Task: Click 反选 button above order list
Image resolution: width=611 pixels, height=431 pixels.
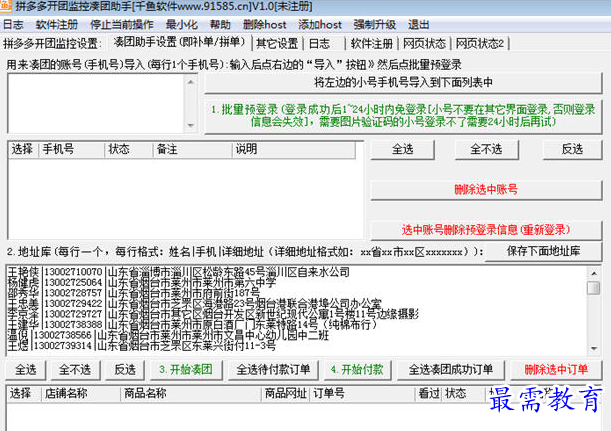Action: click(x=125, y=370)
